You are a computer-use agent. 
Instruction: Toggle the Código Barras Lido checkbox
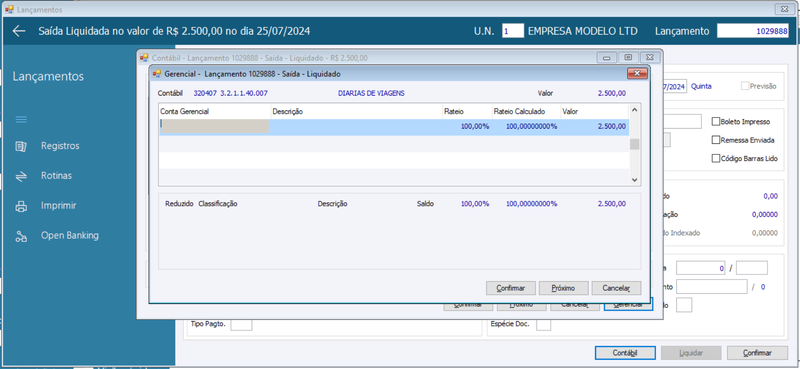716,158
